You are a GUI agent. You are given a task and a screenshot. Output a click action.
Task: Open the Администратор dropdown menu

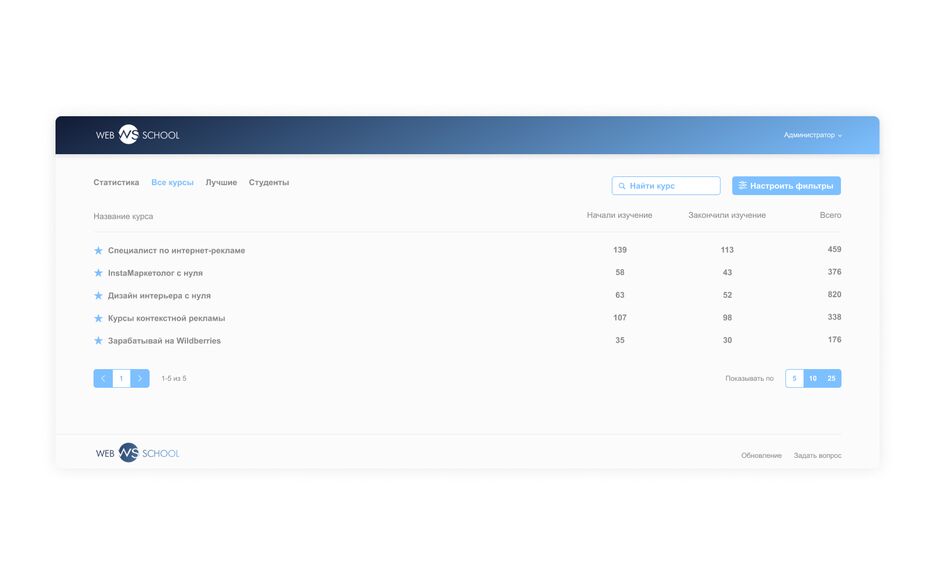(812, 135)
